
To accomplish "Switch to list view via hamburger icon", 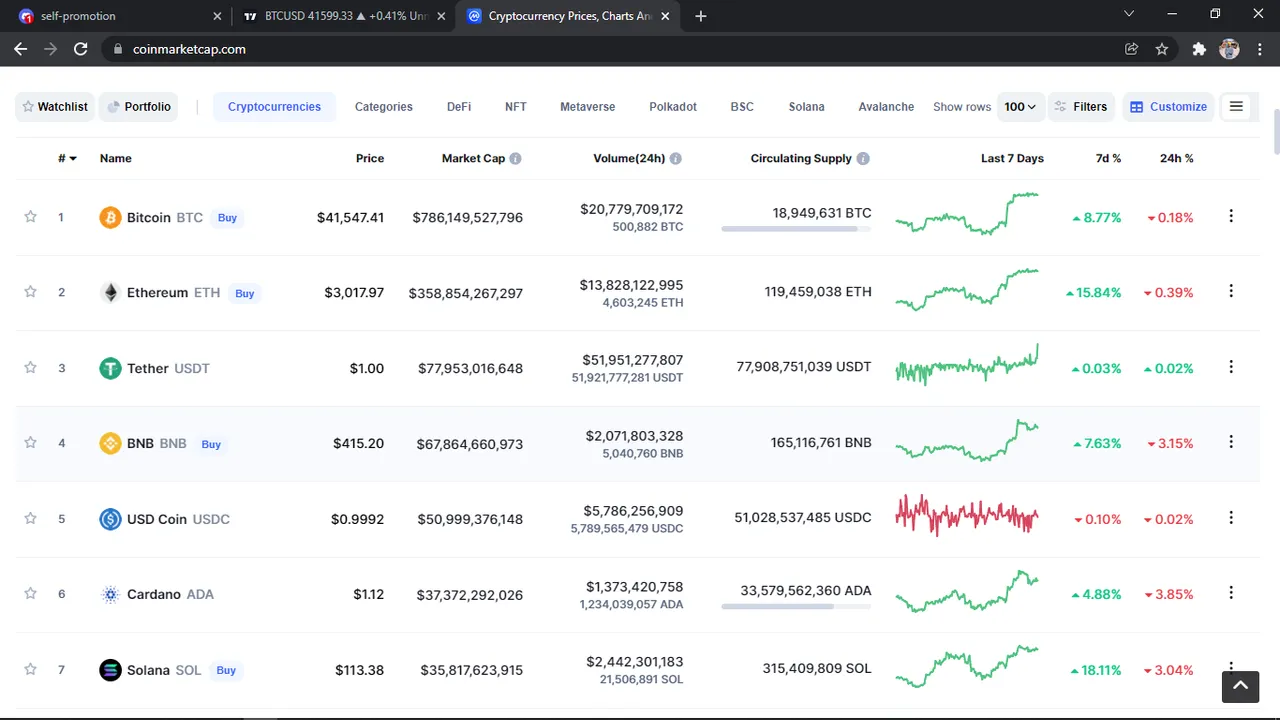I will (1236, 106).
